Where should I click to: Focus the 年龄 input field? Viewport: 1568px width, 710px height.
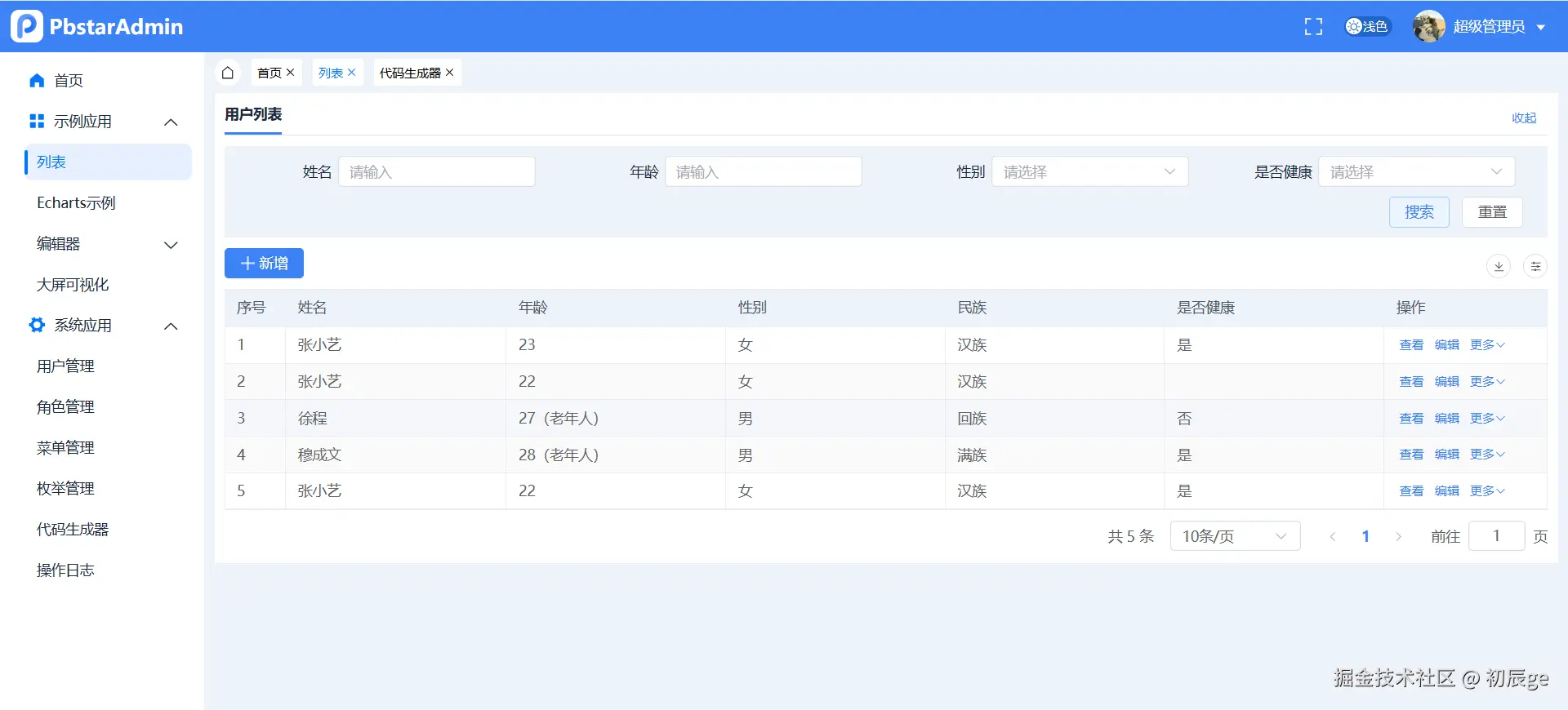point(764,171)
